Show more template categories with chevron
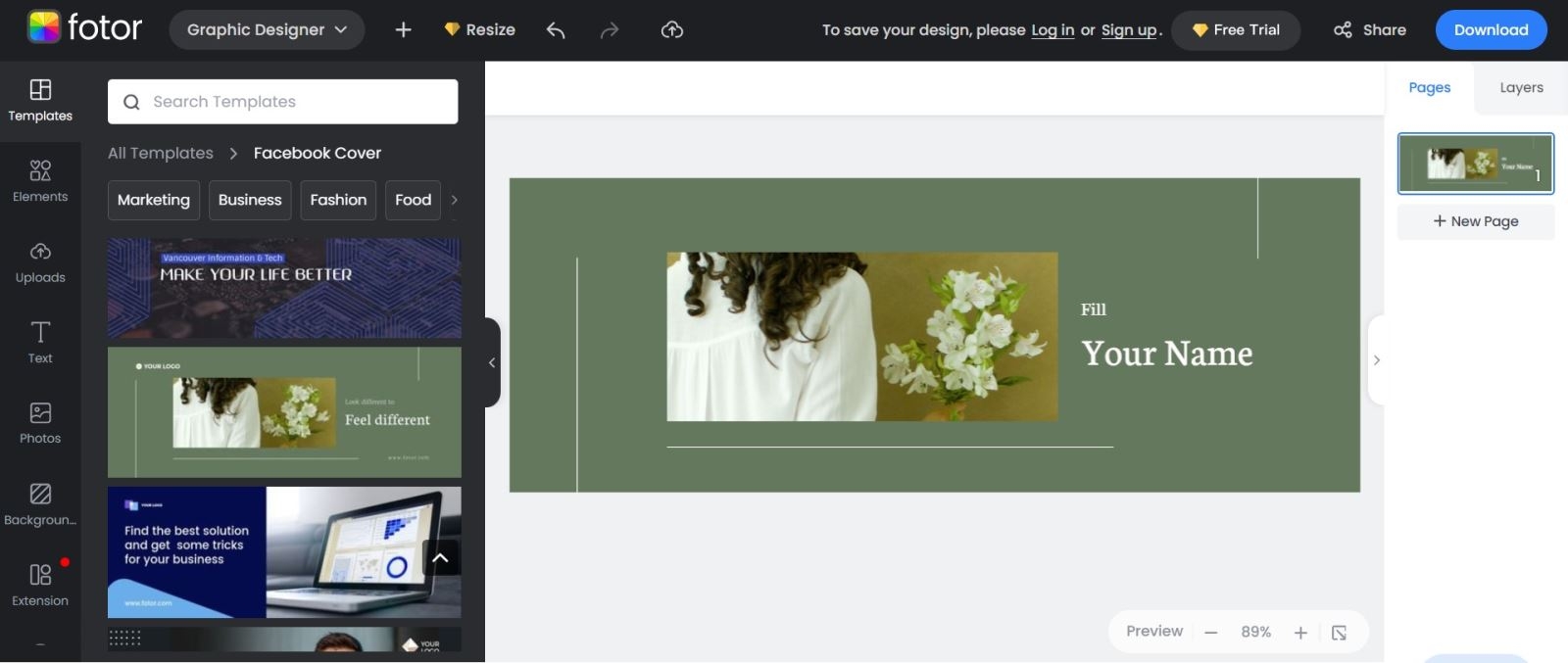The image size is (1568, 663). 454,200
